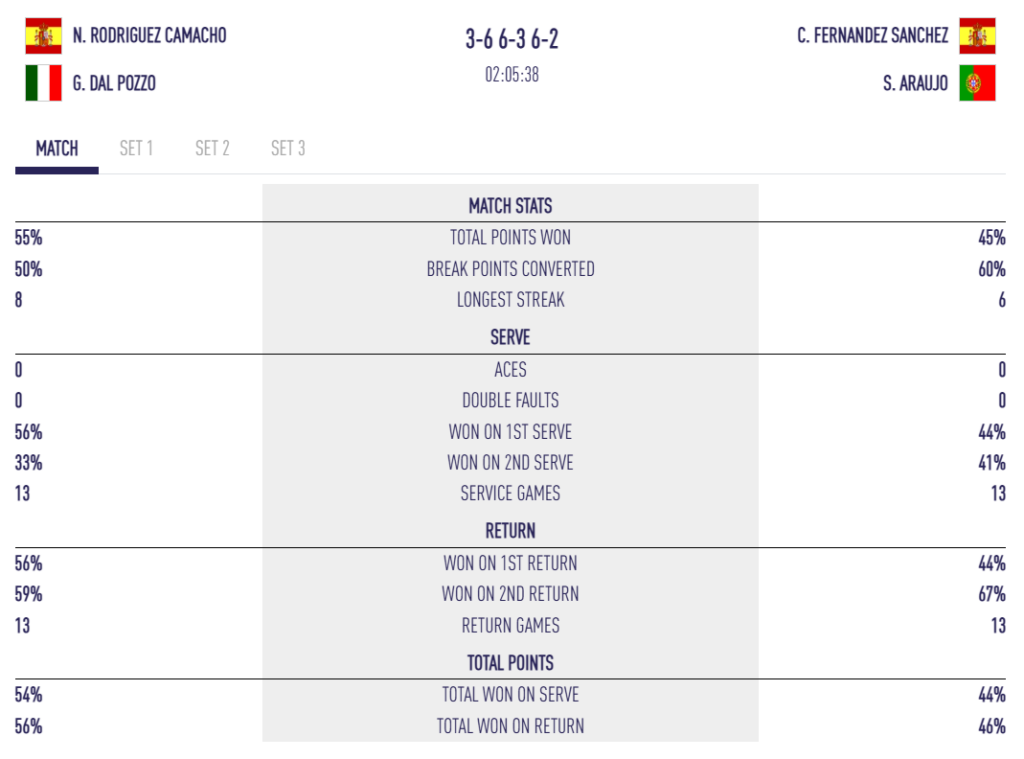Click the SERVE section header
1024x759 pixels.
[510, 337]
